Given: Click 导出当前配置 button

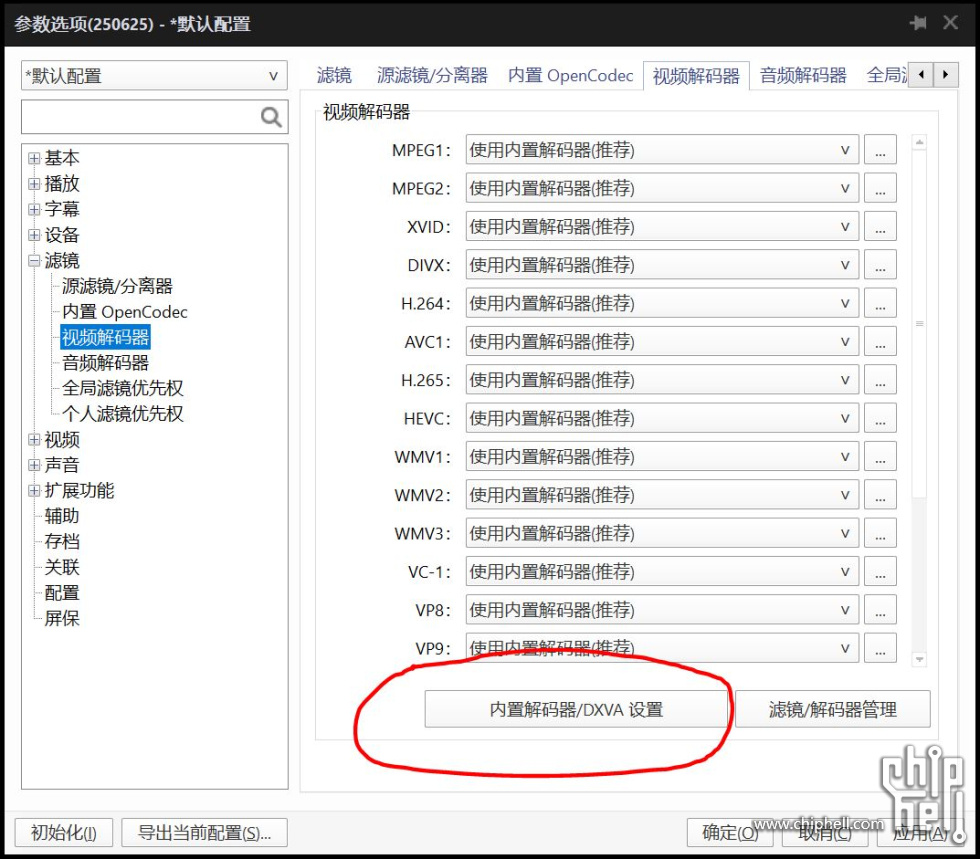Looking at the screenshot, I should click(204, 833).
